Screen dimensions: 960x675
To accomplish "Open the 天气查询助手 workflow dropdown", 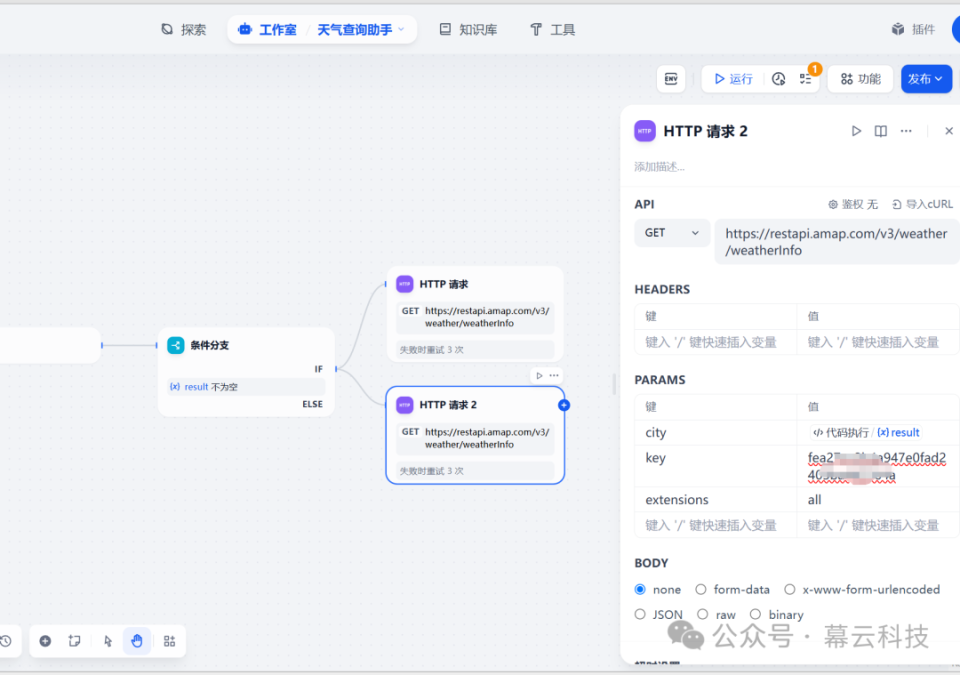I will point(362,29).
